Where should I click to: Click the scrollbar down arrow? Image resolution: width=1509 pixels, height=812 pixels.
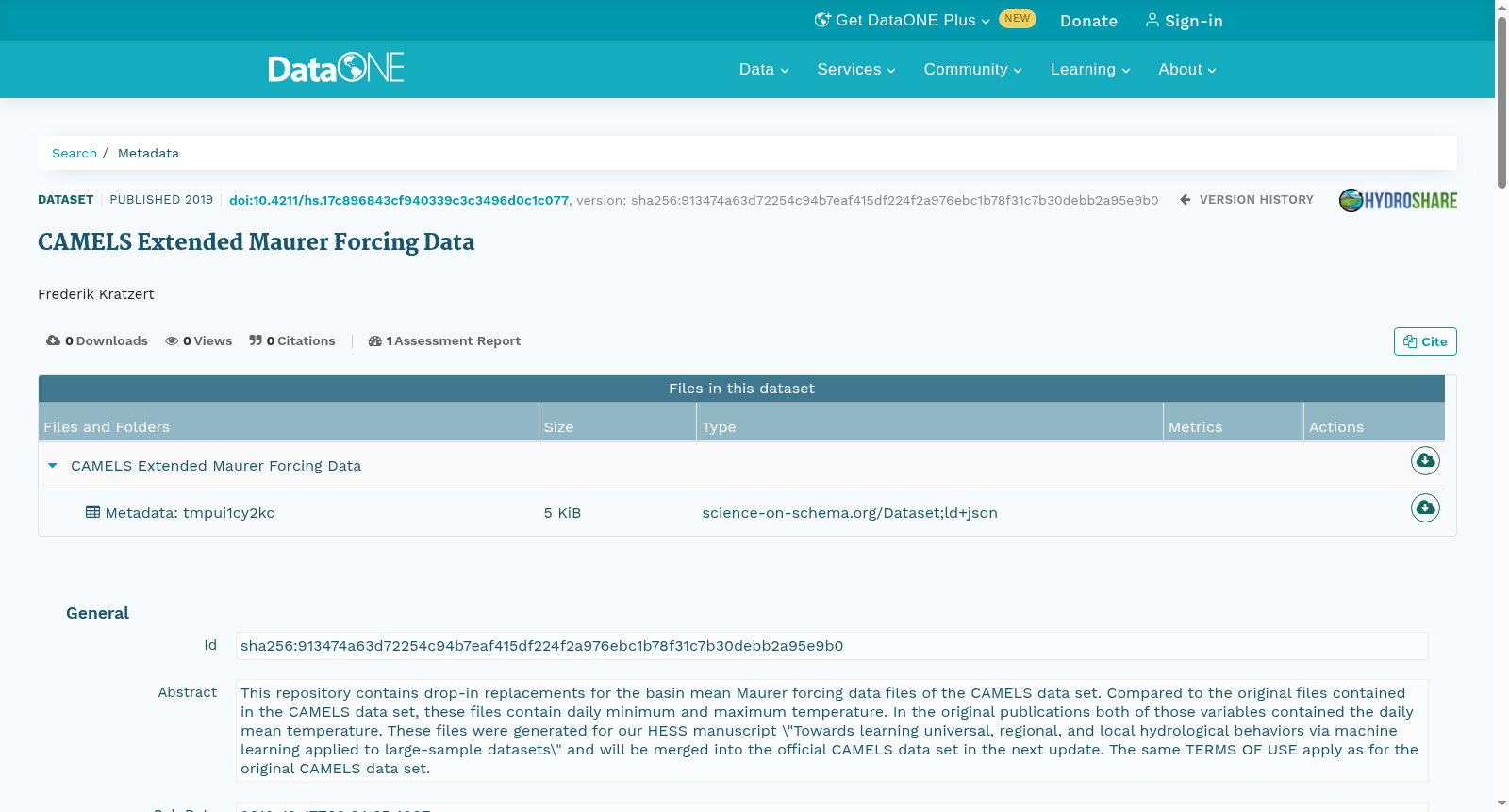[x=1501, y=804]
